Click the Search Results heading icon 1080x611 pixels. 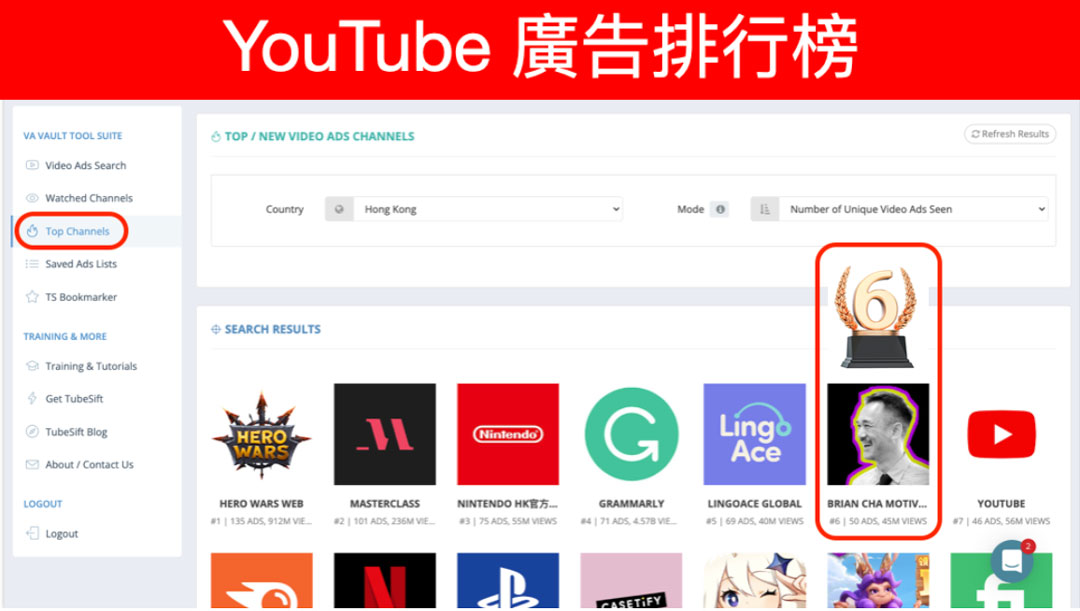(x=216, y=329)
